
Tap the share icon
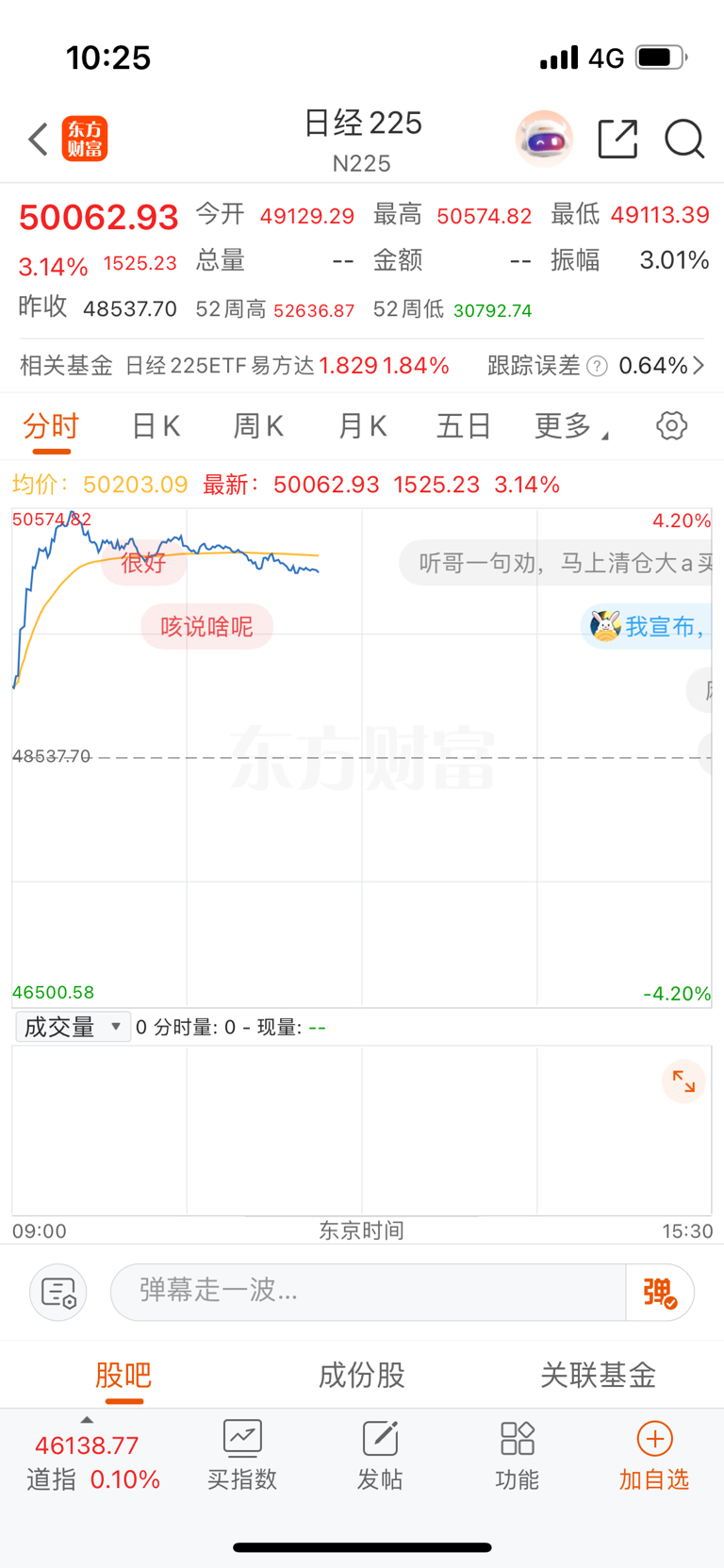617,140
